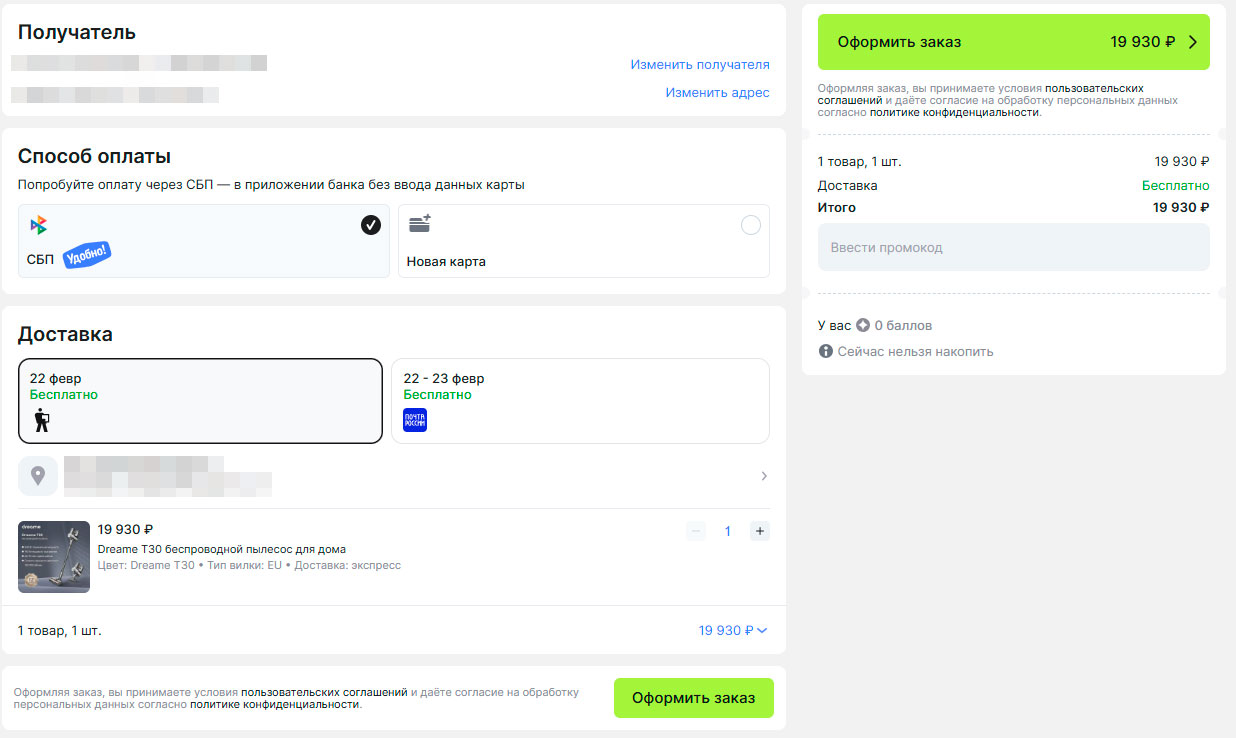
Task: Open пользовательских соглашений link in sidebar
Action: (981, 94)
